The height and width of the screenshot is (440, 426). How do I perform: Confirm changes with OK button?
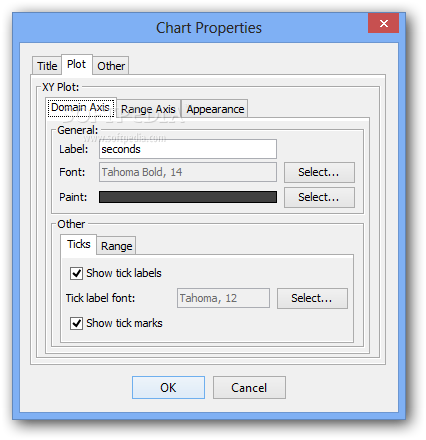point(168,388)
